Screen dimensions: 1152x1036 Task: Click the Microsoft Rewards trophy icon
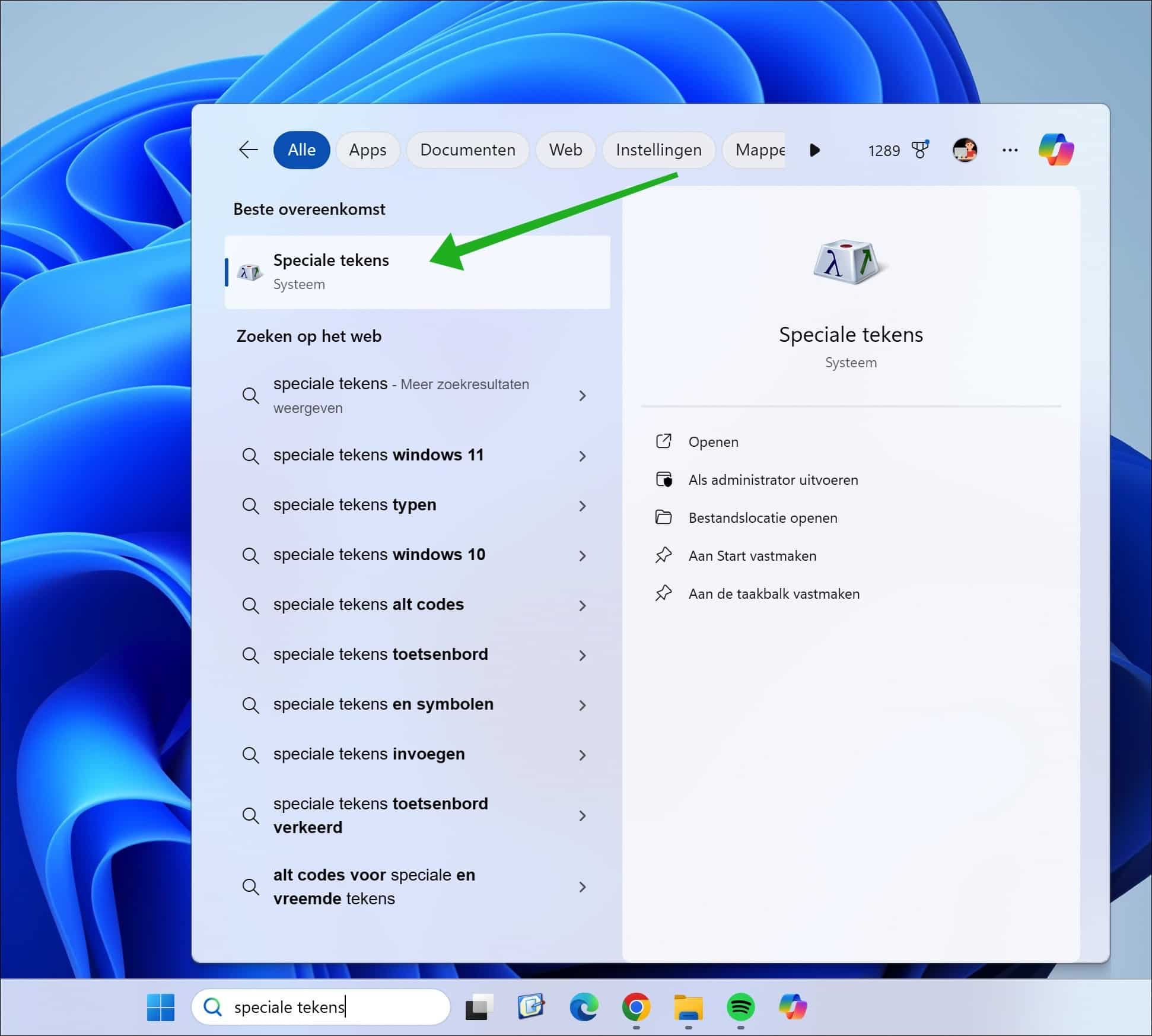click(920, 150)
